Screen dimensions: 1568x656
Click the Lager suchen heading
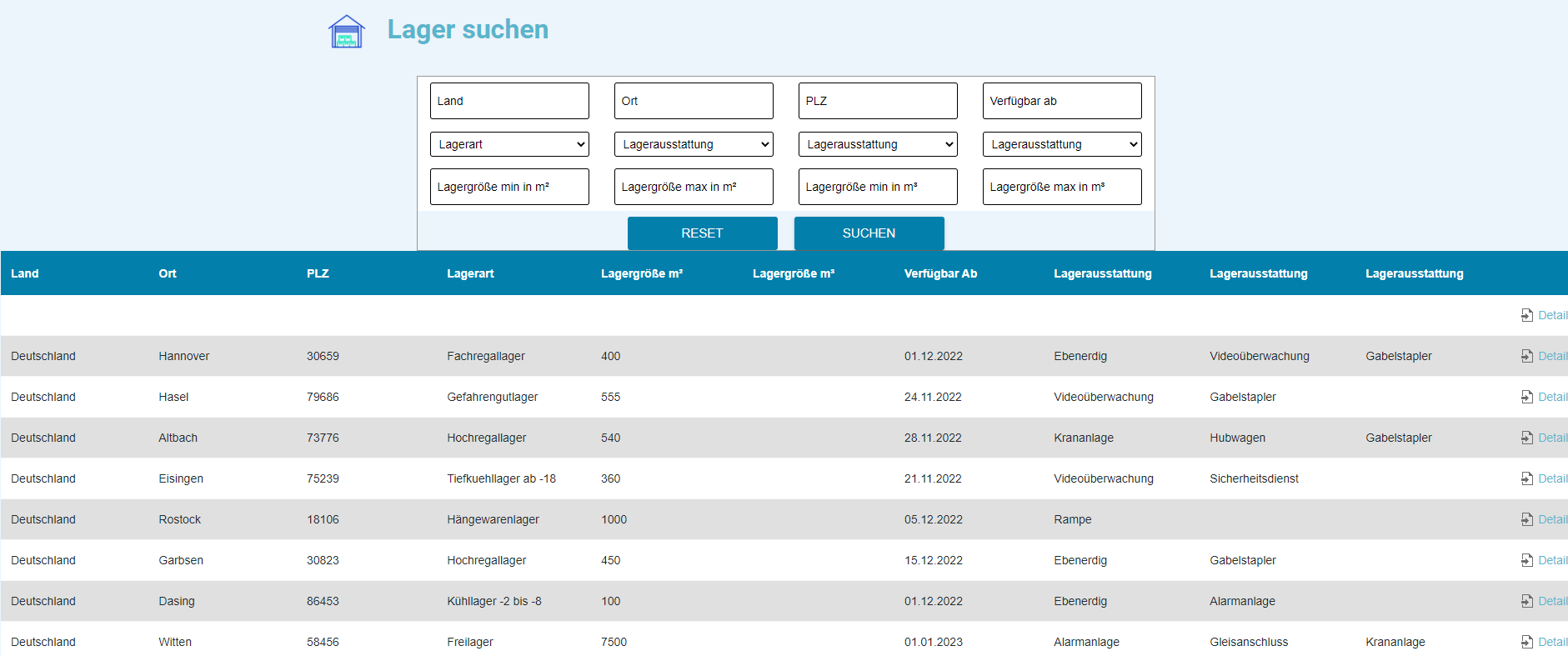tap(468, 29)
